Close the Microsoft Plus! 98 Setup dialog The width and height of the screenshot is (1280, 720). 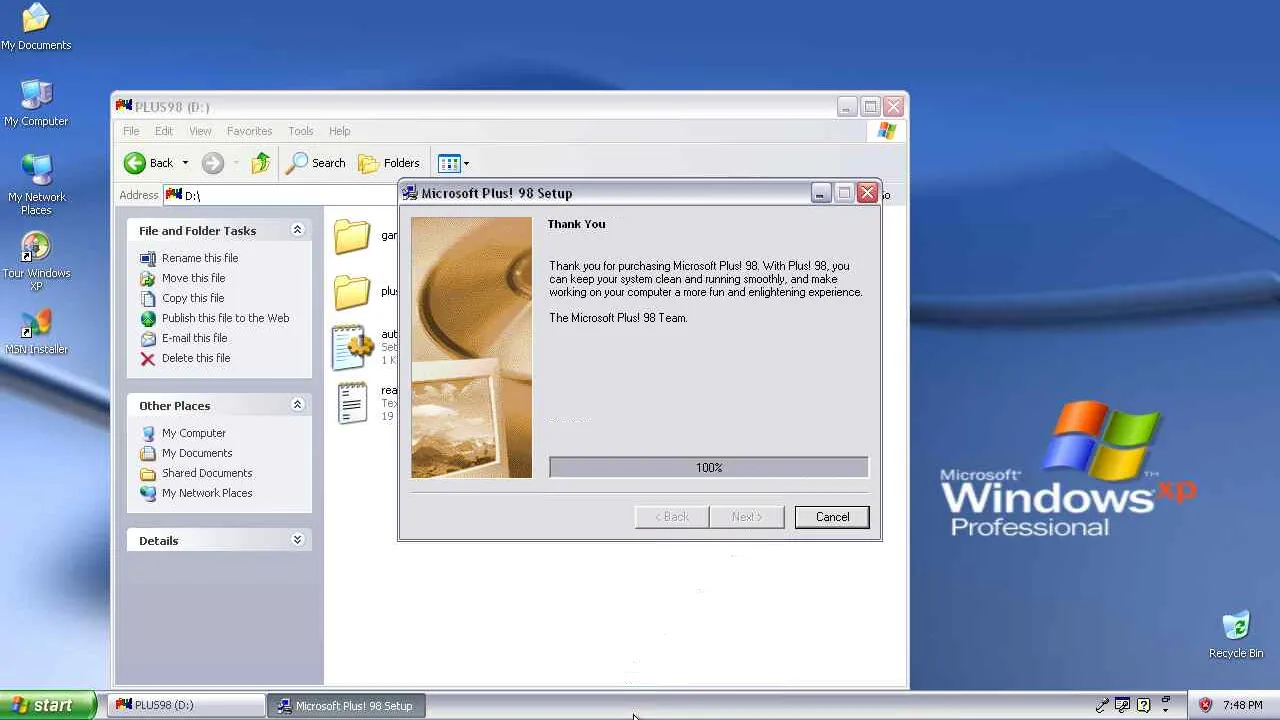[867, 193]
